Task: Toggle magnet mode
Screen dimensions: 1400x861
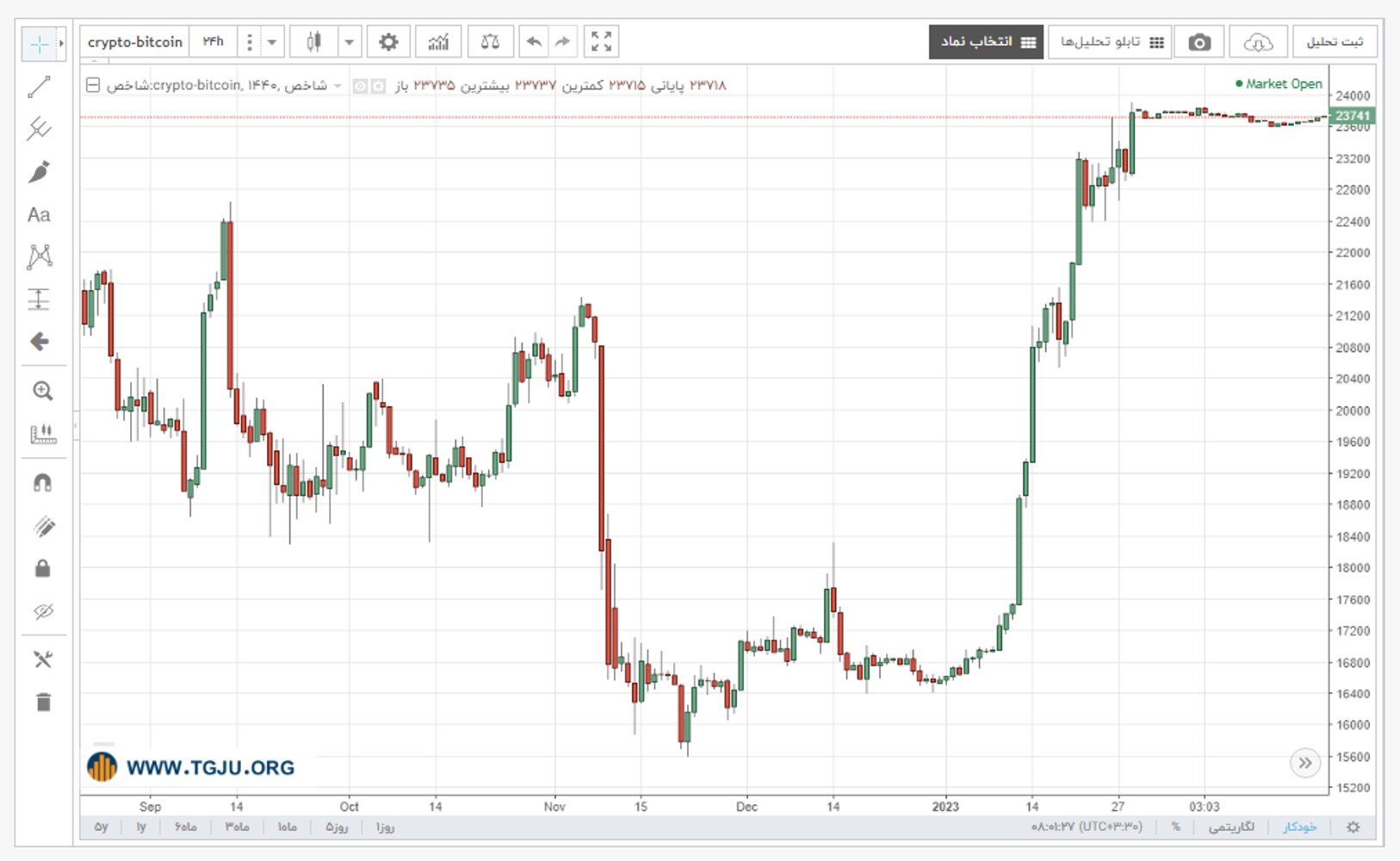Action: (x=42, y=483)
